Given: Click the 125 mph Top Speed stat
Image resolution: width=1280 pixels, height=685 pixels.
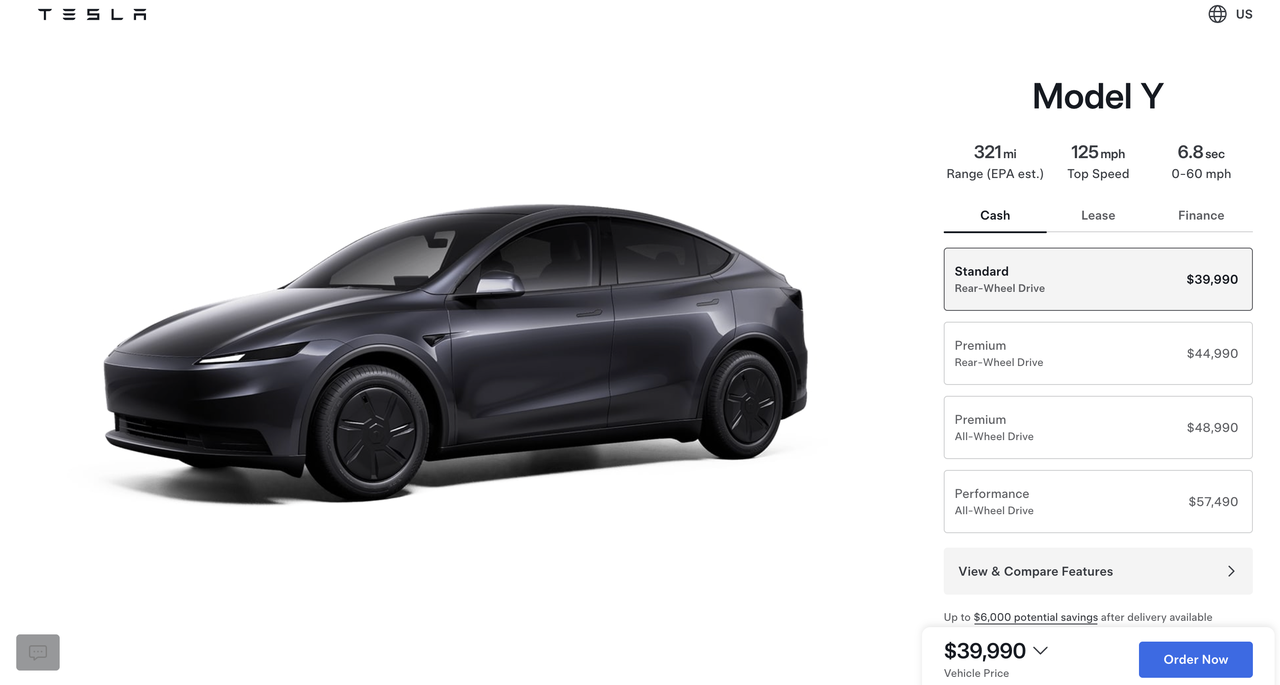Looking at the screenshot, I should (1098, 162).
